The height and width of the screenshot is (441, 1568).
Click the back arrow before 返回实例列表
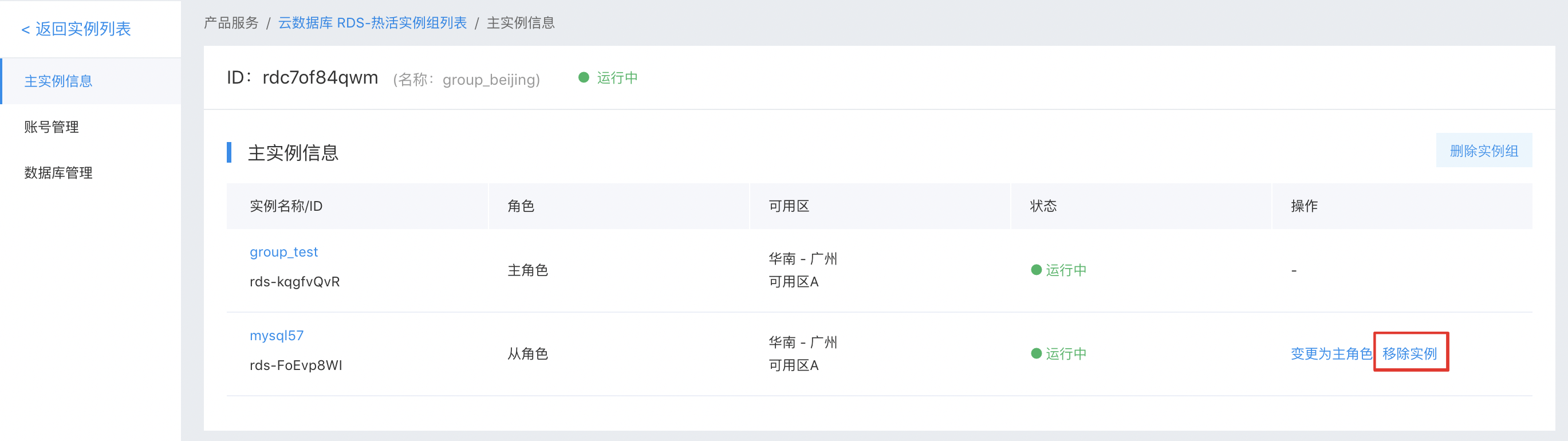pos(25,30)
